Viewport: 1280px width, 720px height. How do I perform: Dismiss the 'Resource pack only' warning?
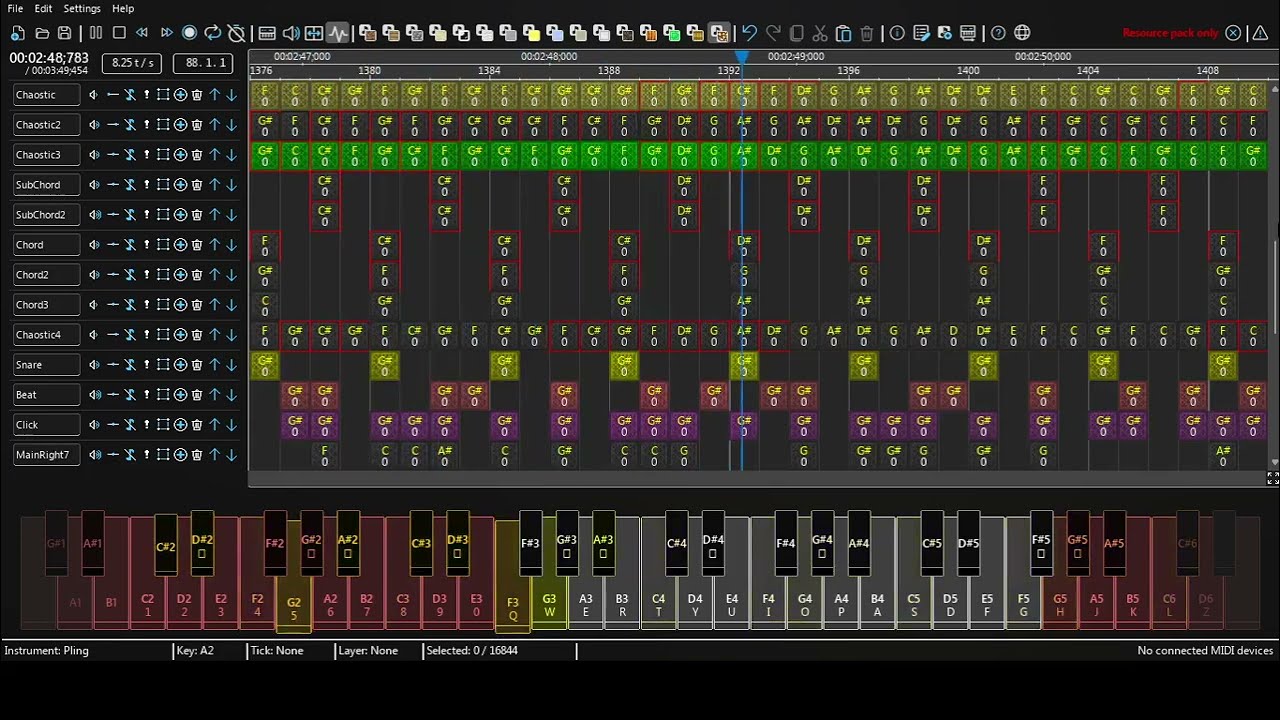click(1233, 33)
